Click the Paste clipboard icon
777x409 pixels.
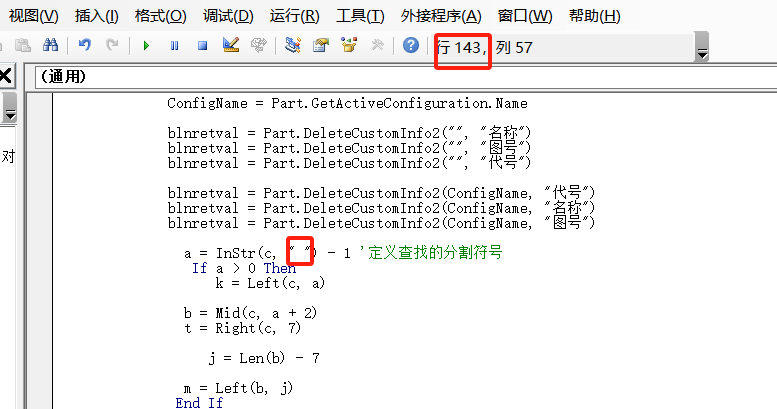(x=23, y=46)
